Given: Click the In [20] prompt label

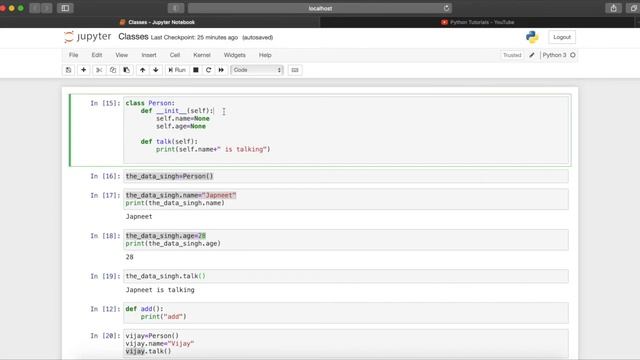Looking at the screenshot, I should click(105, 336).
